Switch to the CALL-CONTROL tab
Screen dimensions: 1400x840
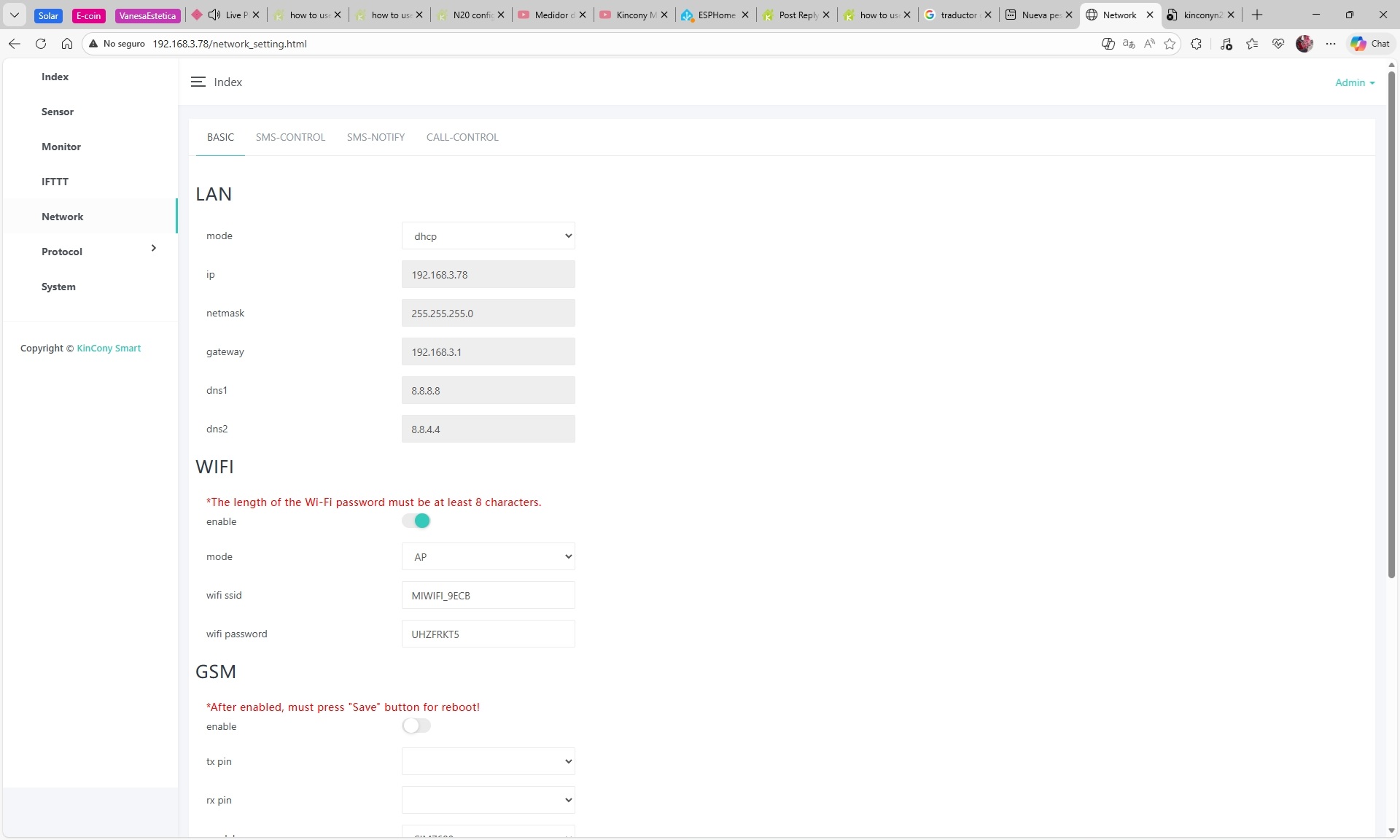(x=462, y=137)
